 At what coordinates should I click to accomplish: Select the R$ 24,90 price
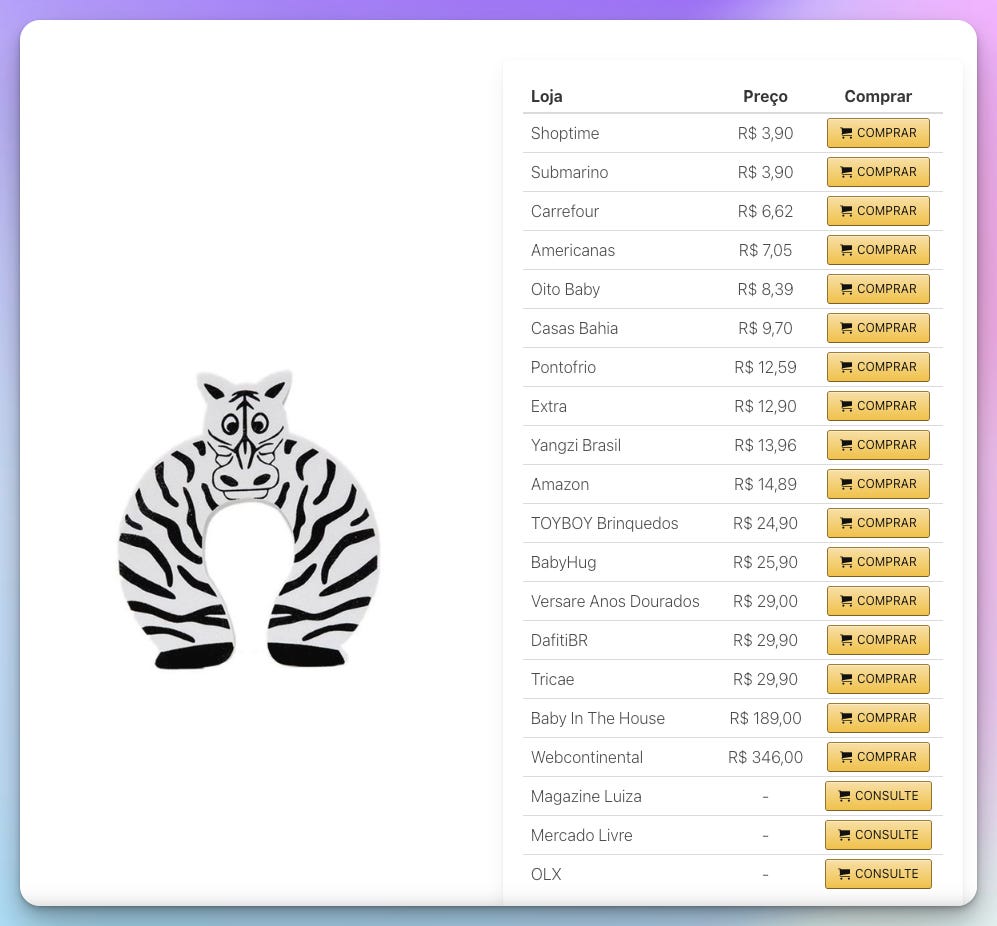[765, 523]
